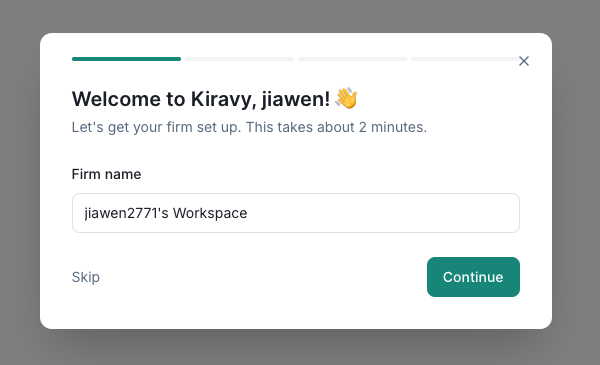
Task: Click the blank white area between Skip and Continue
Action: [263, 277]
